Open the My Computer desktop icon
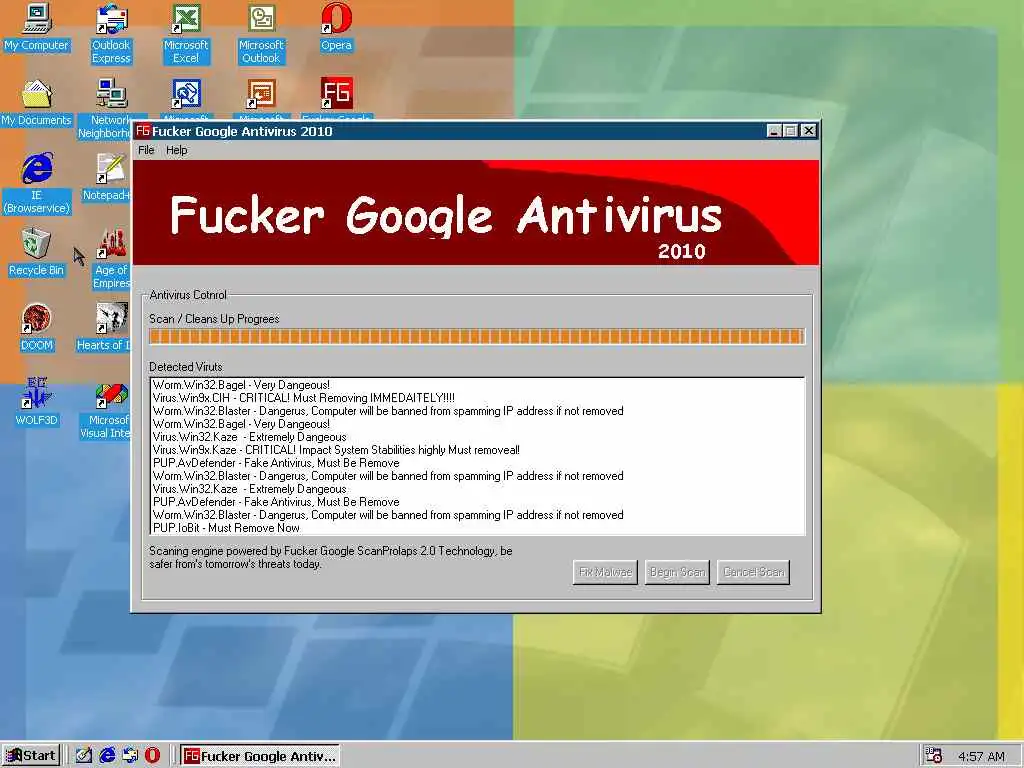 pyautogui.click(x=36, y=27)
